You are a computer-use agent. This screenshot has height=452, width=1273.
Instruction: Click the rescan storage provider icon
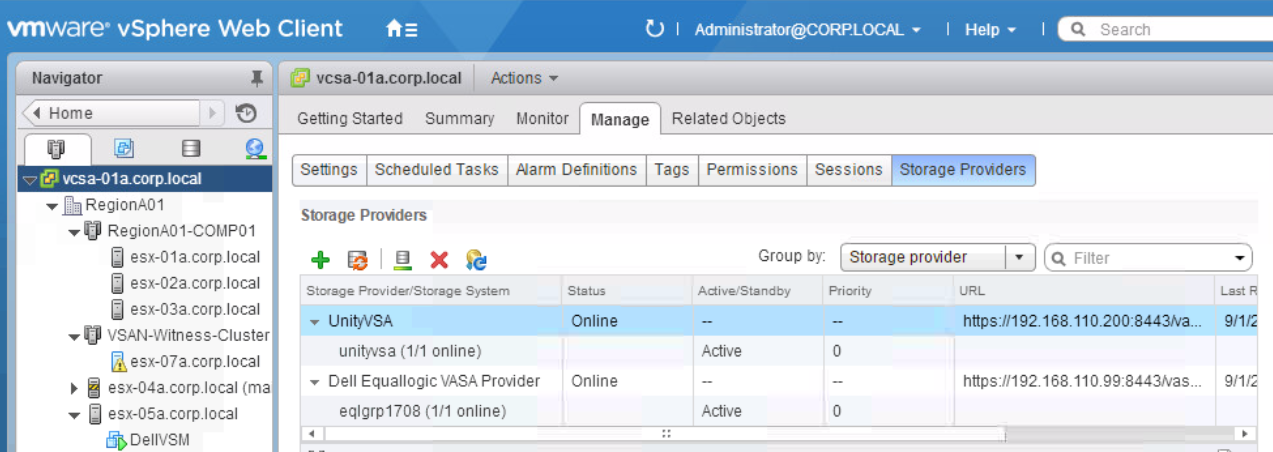357,260
